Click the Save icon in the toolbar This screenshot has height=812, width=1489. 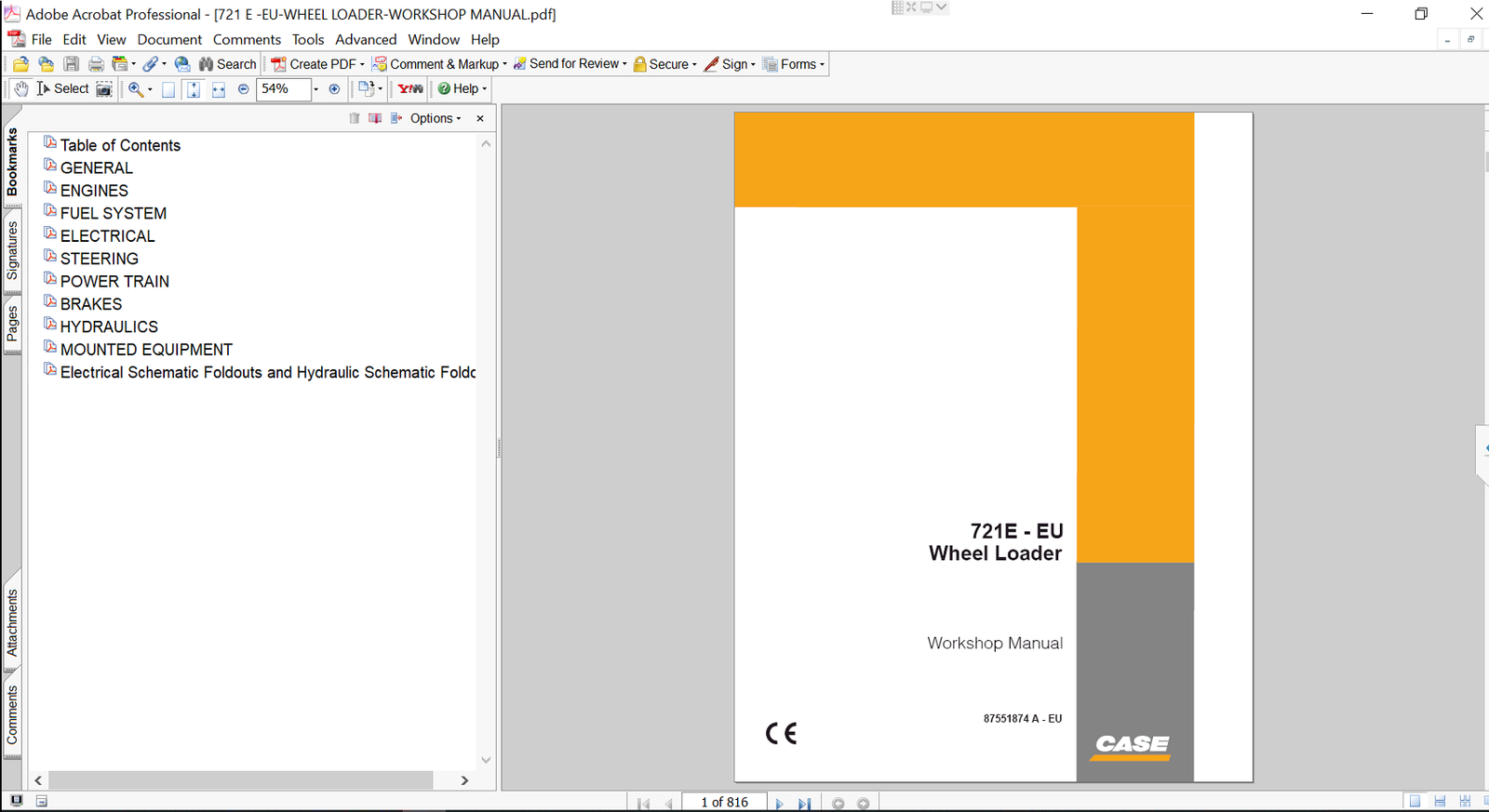click(72, 64)
